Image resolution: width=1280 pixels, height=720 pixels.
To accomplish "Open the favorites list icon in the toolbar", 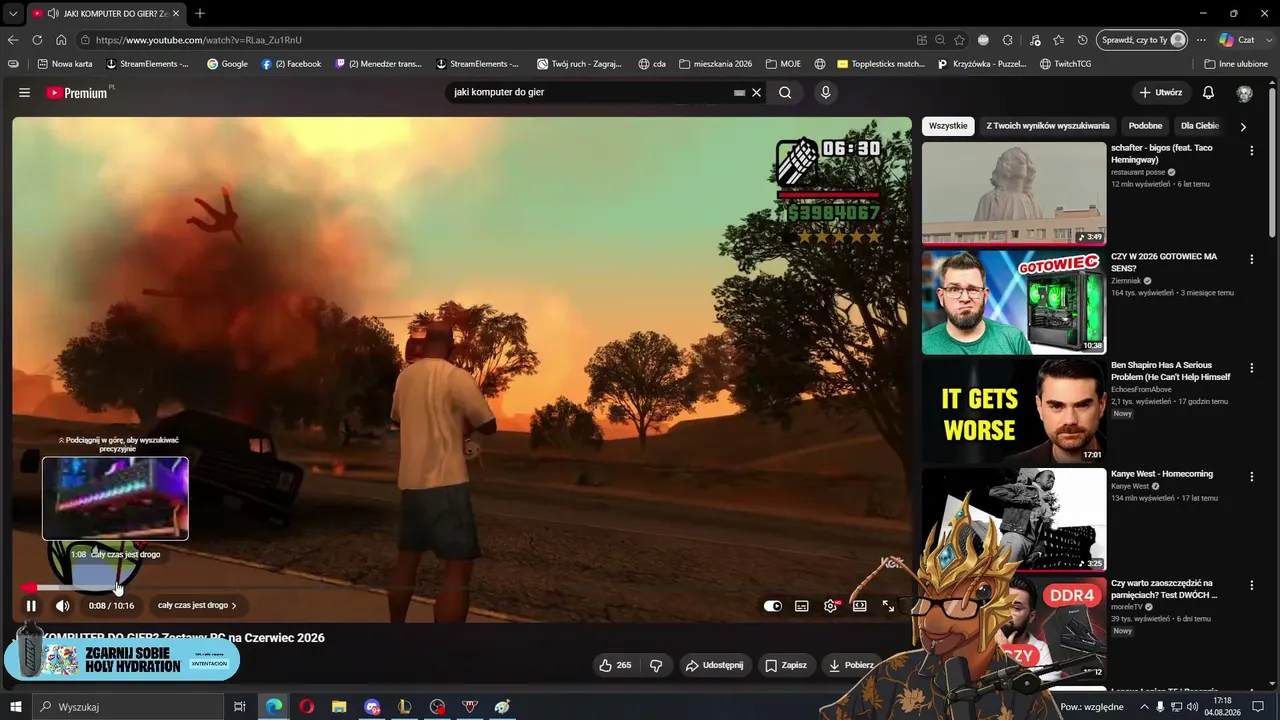I will 1059,40.
